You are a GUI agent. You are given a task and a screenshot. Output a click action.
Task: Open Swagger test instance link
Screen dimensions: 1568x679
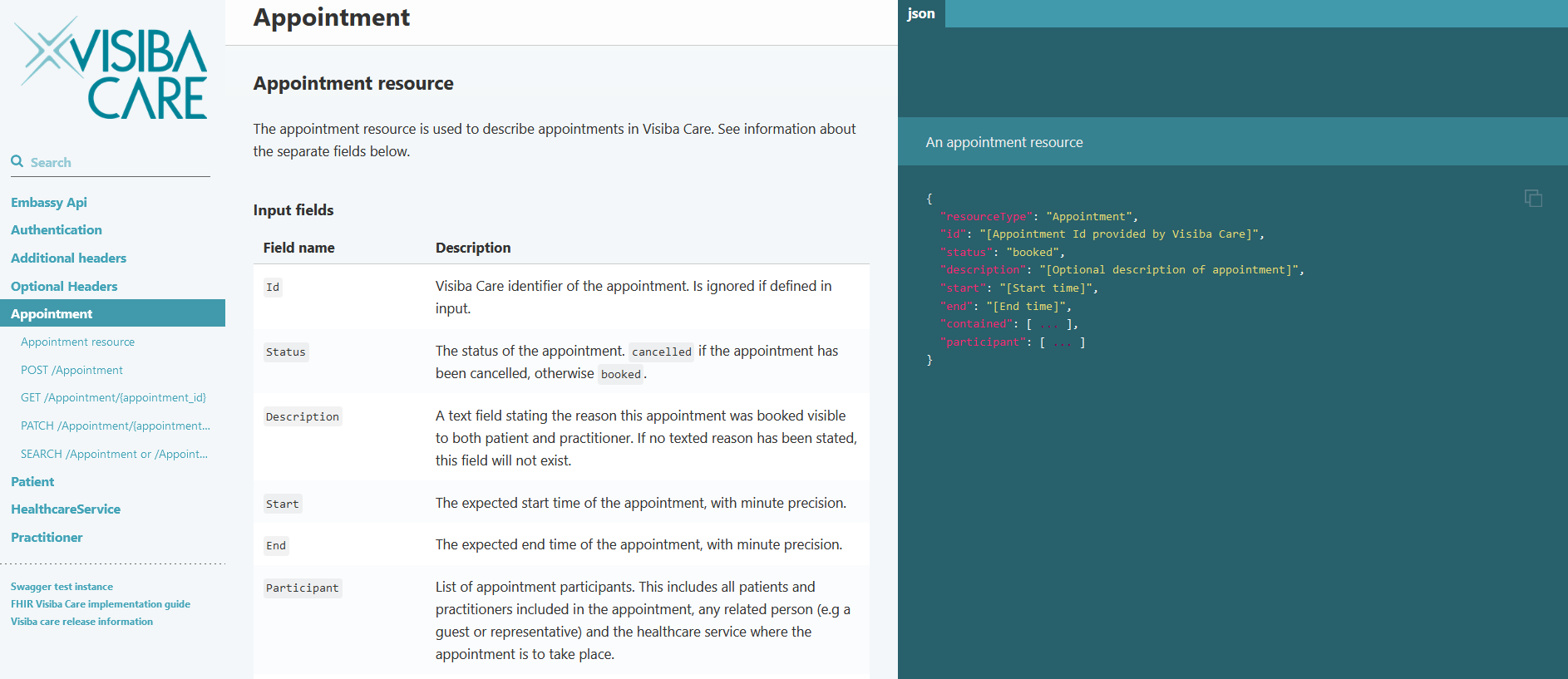point(62,587)
